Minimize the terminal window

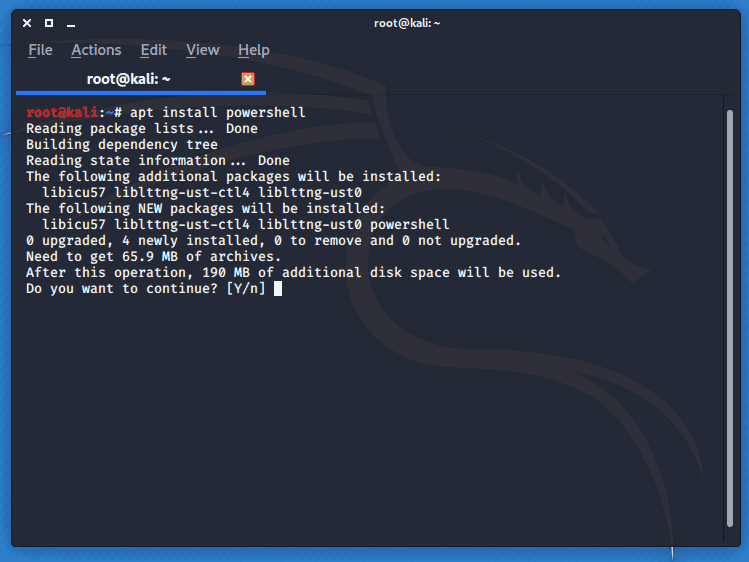pyautogui.click(x=71, y=24)
